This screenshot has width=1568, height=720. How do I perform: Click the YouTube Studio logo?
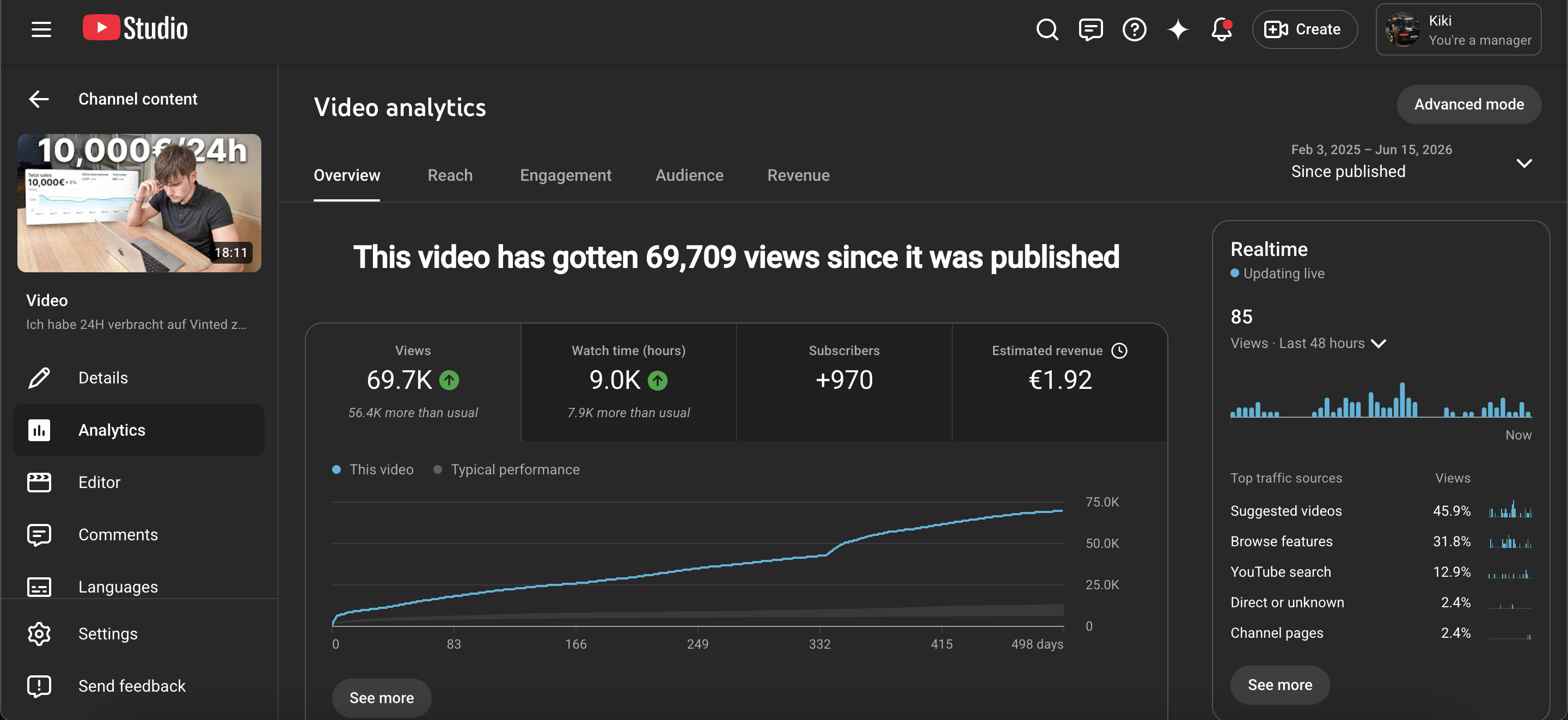pos(135,29)
